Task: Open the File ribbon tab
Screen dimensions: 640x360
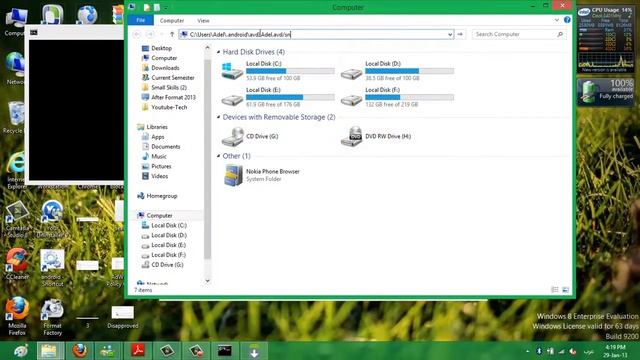Action: 140,20
